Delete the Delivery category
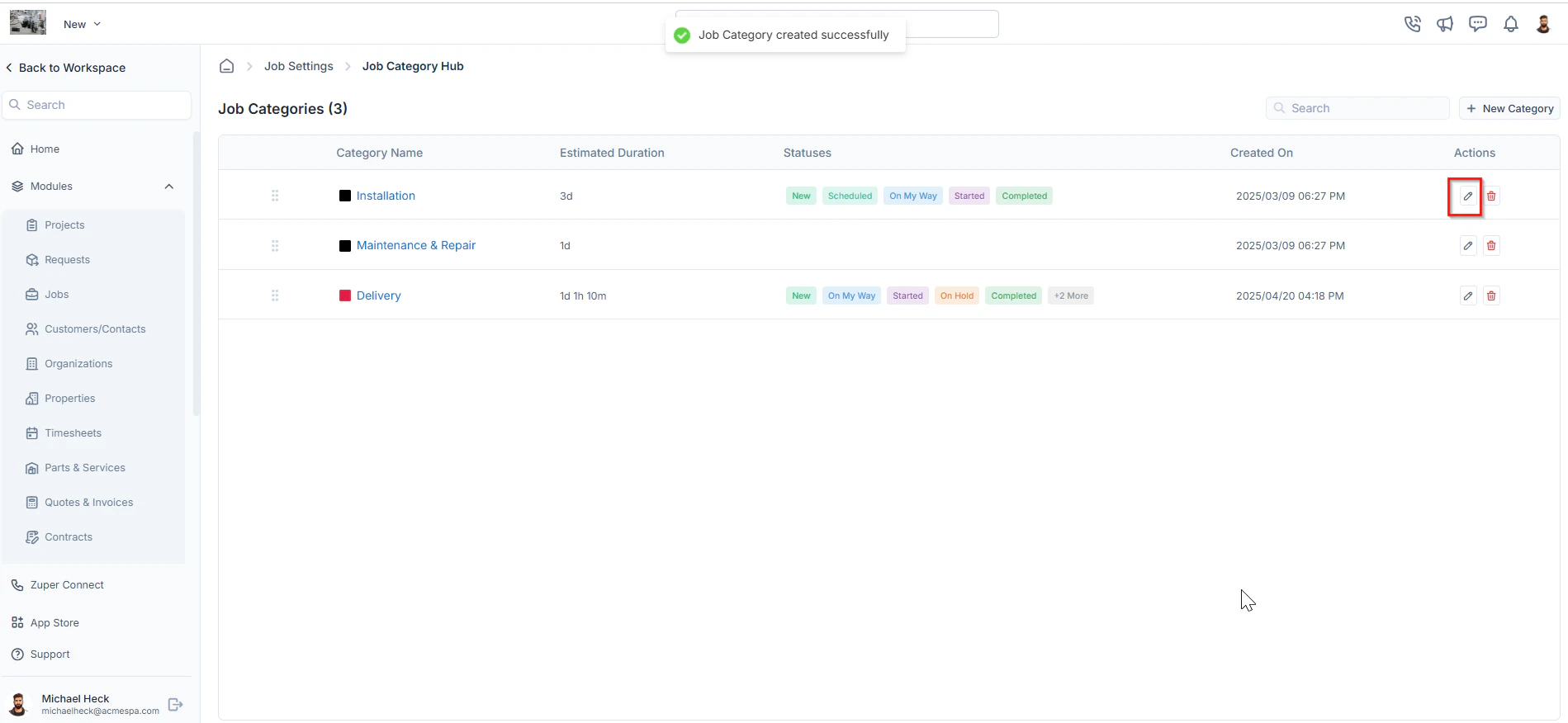 (1491, 295)
